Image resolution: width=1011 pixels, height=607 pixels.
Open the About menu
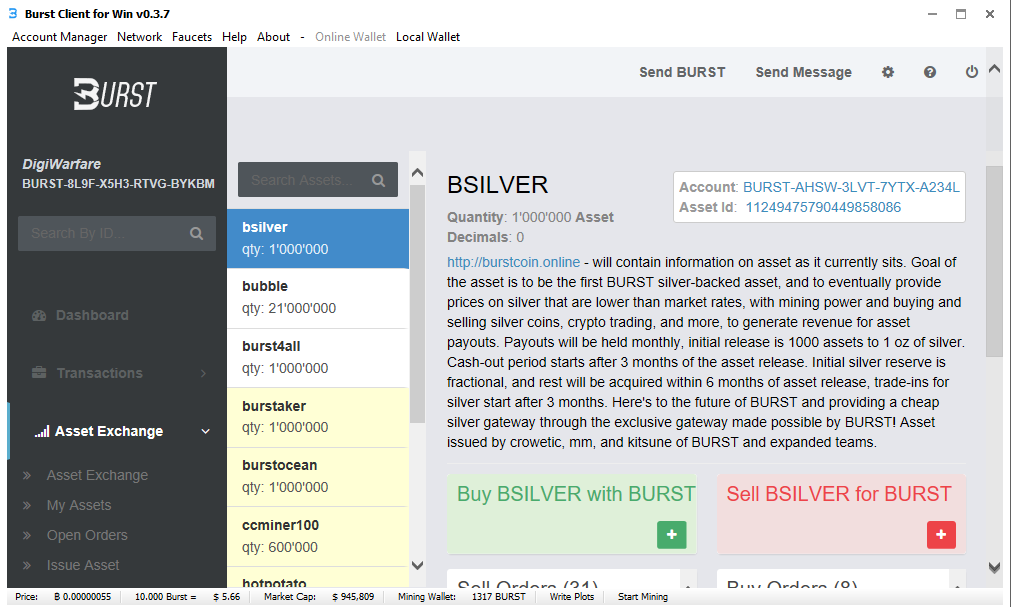tap(273, 37)
